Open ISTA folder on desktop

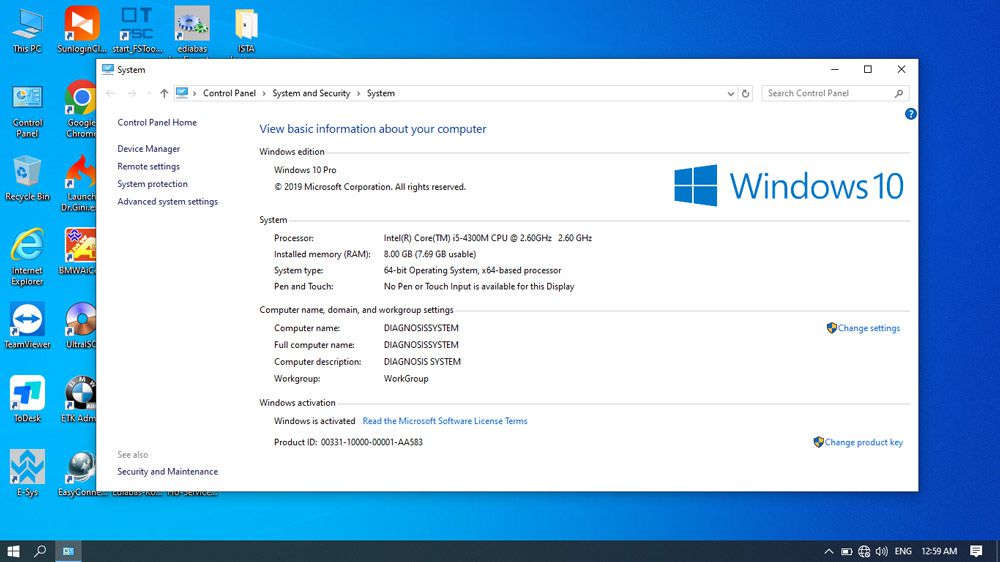(246, 31)
